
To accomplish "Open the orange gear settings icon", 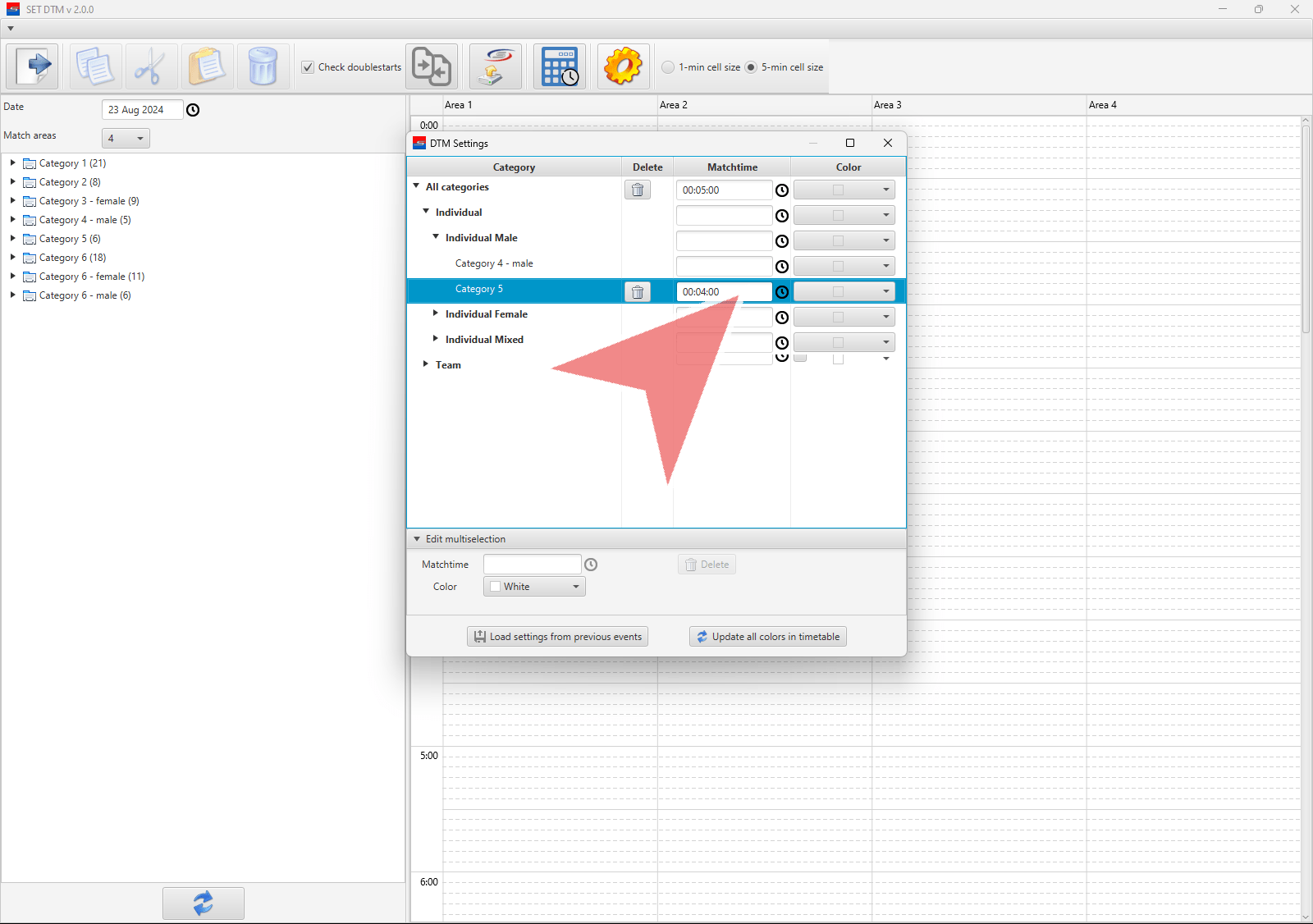I will [x=623, y=66].
